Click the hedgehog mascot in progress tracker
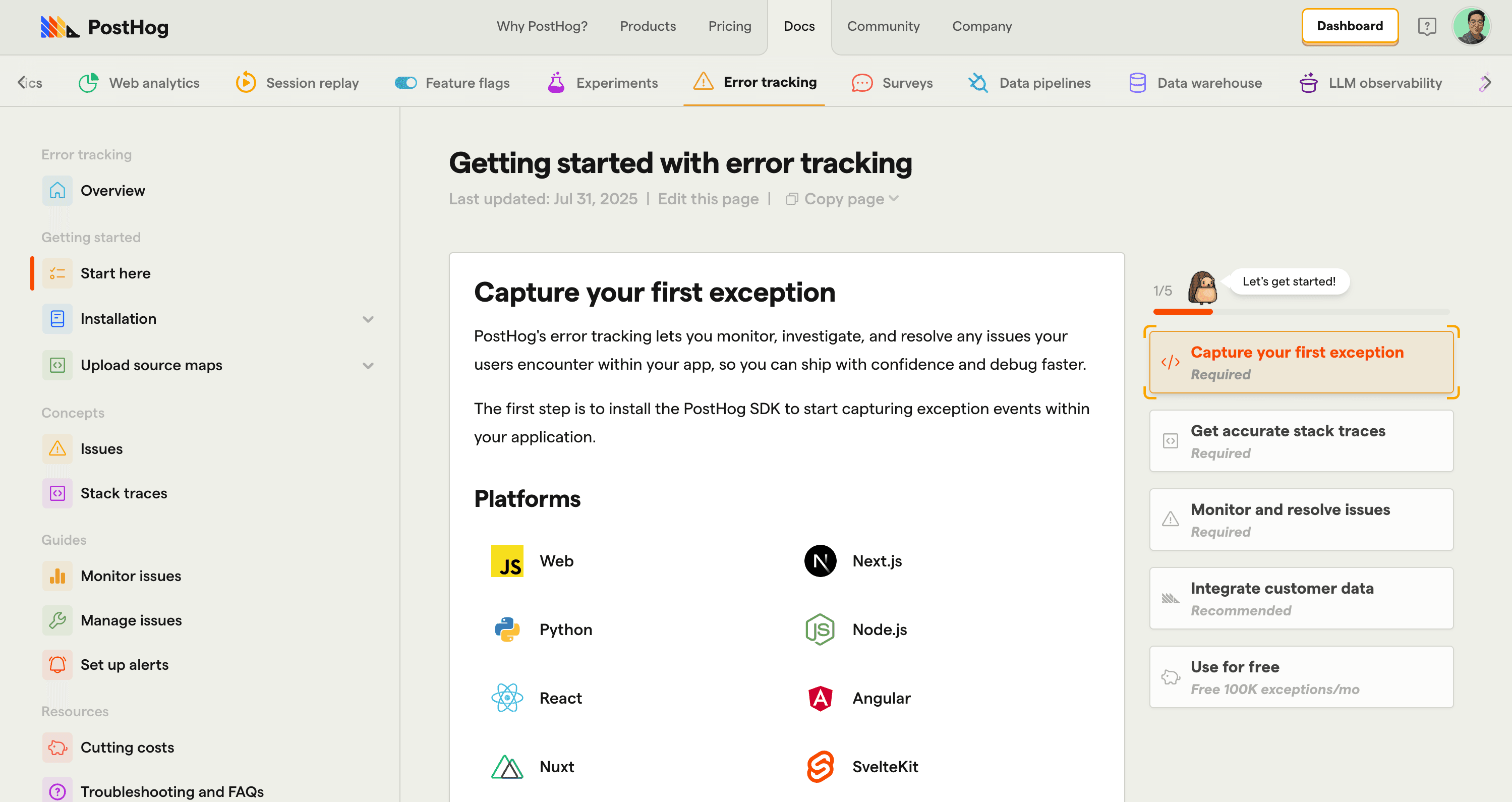This screenshot has width=1512, height=802. pos(1202,289)
